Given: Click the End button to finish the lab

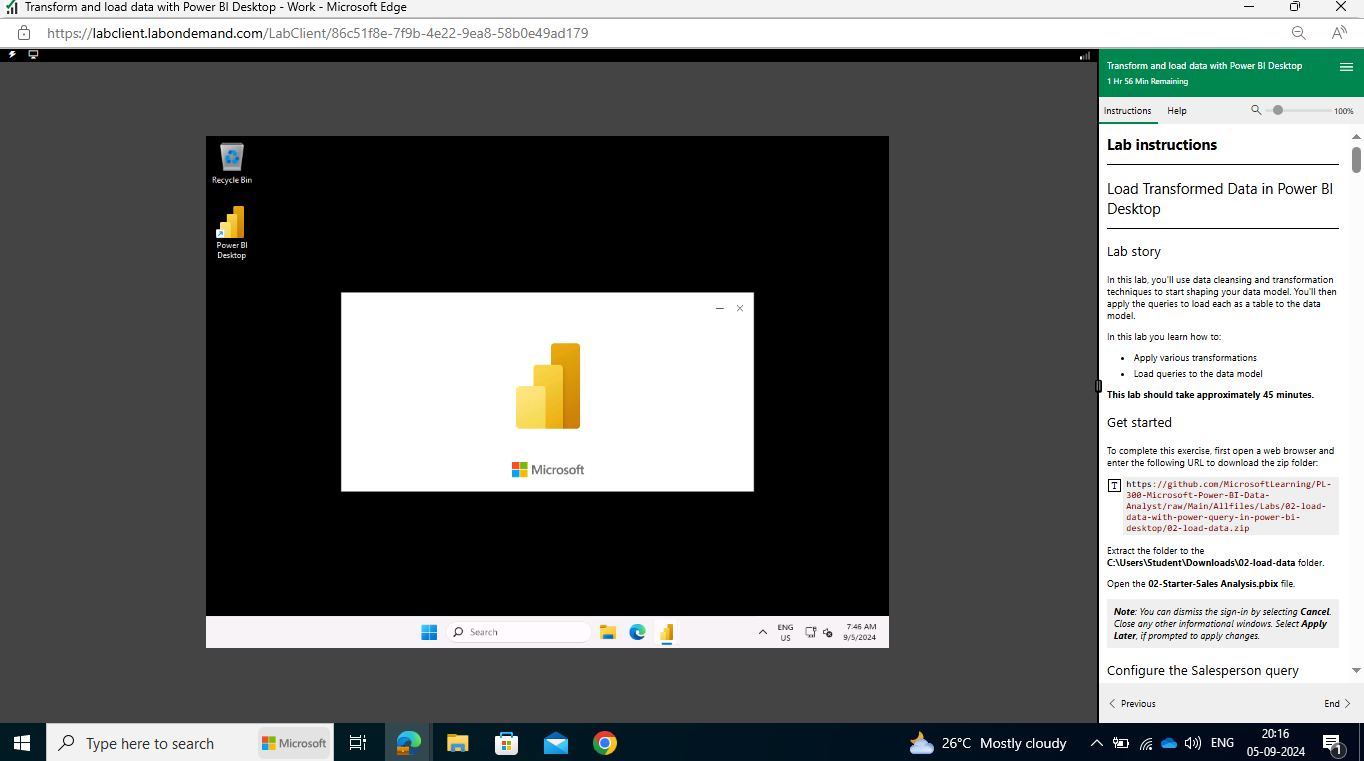Looking at the screenshot, I should 1333,703.
